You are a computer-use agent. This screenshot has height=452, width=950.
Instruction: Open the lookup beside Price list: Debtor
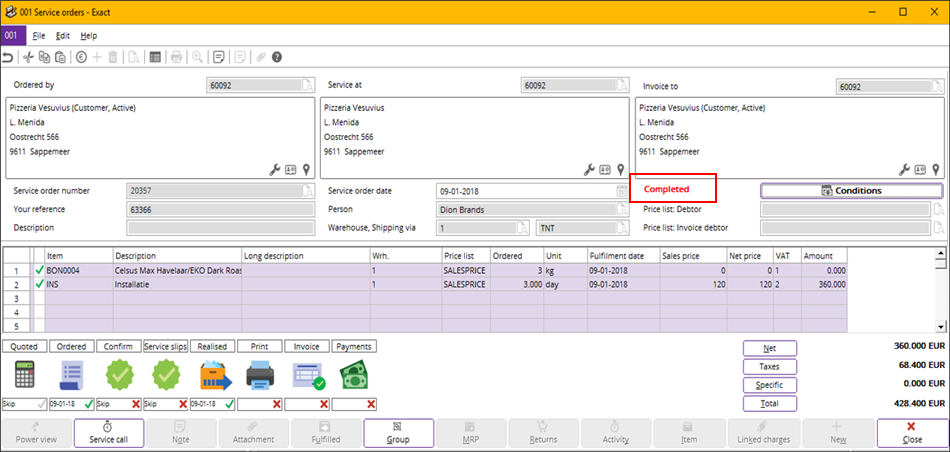click(938, 210)
